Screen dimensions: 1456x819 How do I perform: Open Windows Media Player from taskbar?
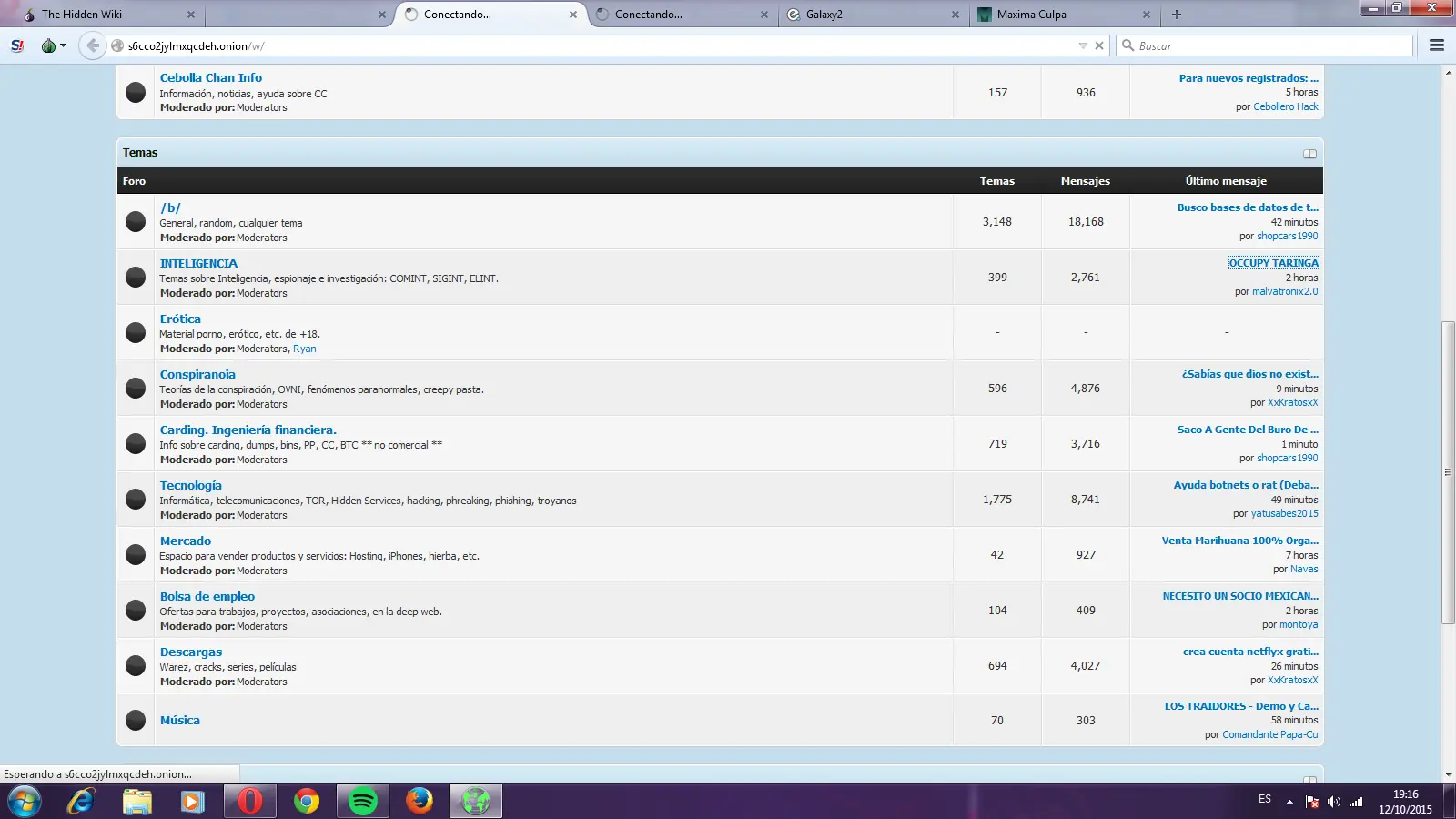click(193, 802)
